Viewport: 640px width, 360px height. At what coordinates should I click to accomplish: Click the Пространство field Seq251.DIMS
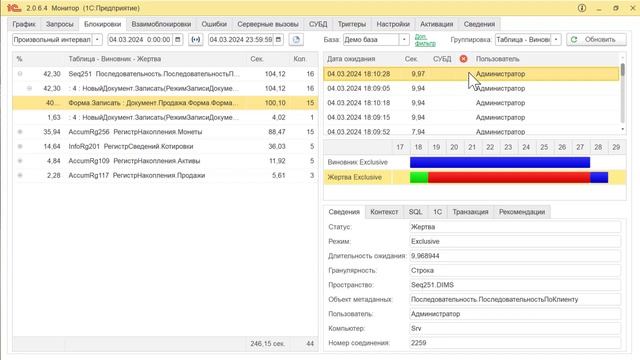(x=515, y=285)
